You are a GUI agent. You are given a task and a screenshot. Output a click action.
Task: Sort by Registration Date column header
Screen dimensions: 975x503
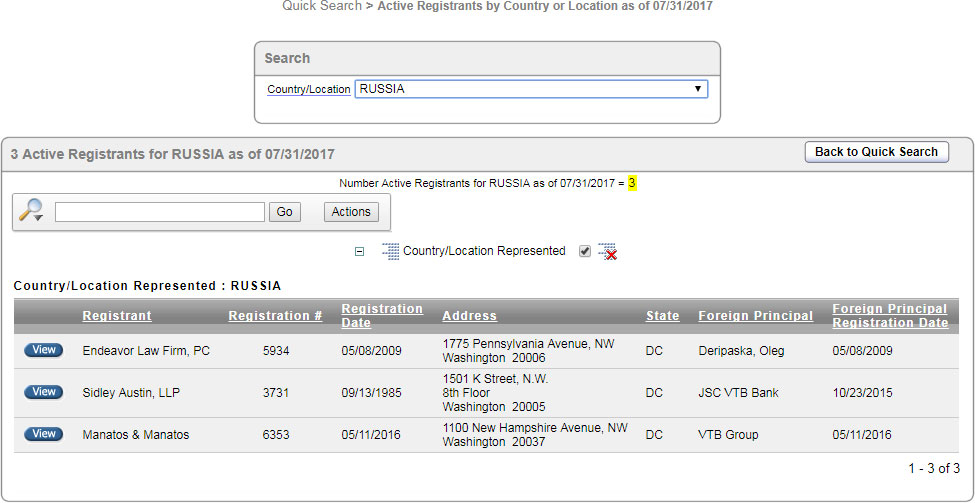point(382,316)
